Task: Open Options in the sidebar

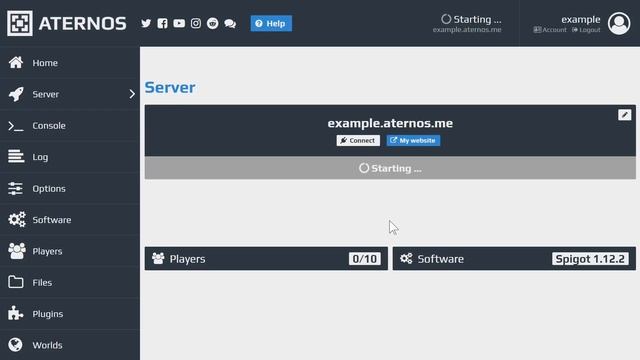Action: pyautogui.click(x=70, y=188)
